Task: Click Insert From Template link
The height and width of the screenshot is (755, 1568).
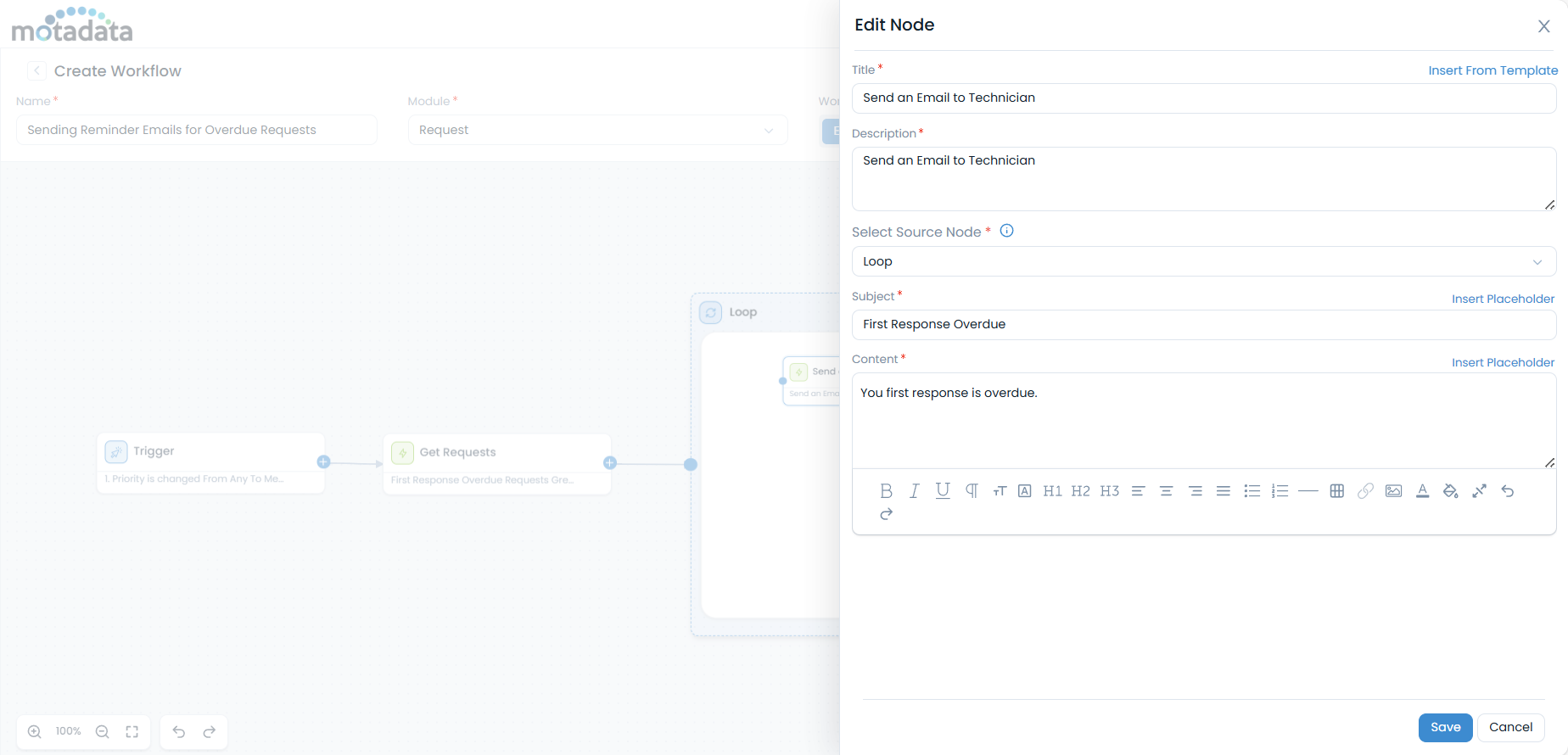Action: pos(1492,70)
